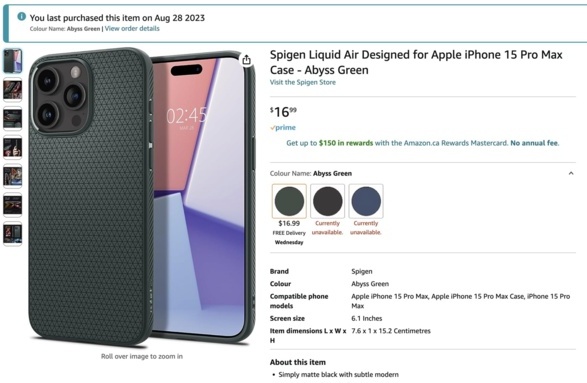The width and height of the screenshot is (587, 383).
Task: Choose the navy blue colour swatch
Action: (x=366, y=201)
